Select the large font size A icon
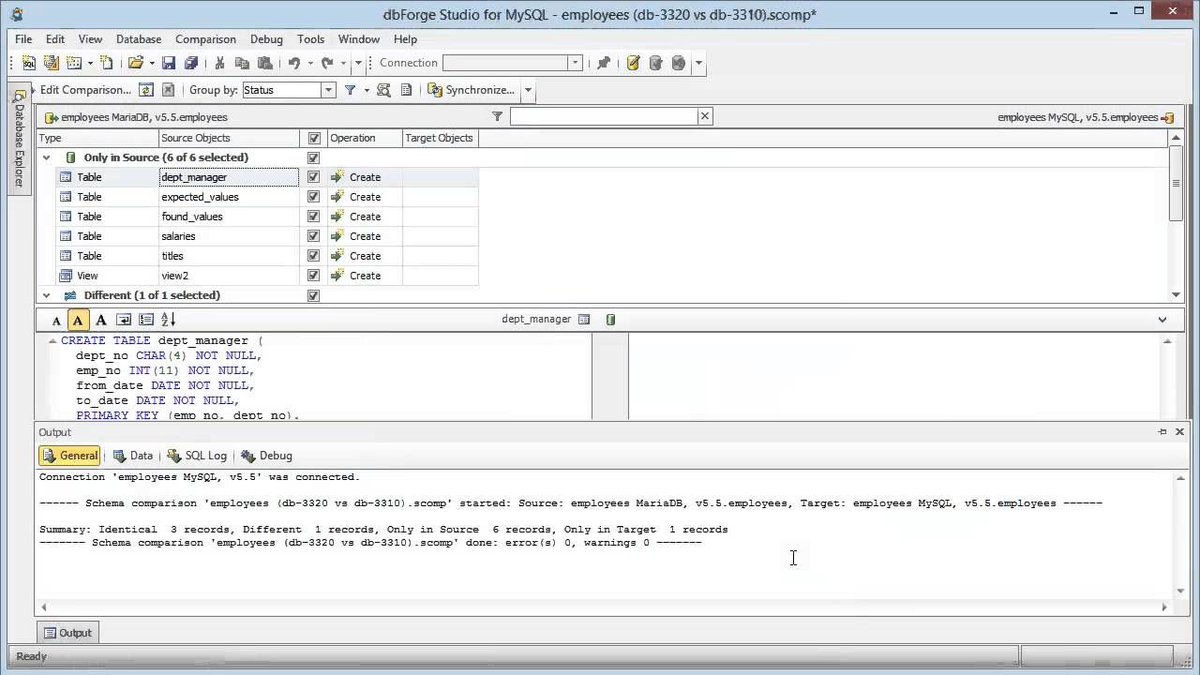Viewport: 1200px width, 675px height. [100, 320]
